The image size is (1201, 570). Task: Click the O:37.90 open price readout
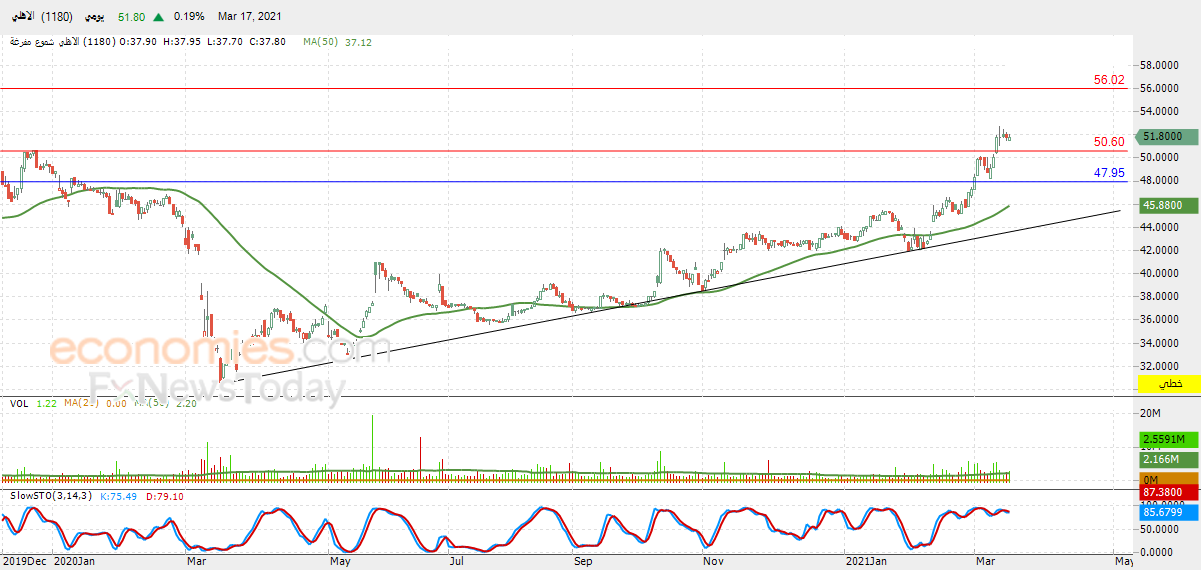[x=139, y=42]
